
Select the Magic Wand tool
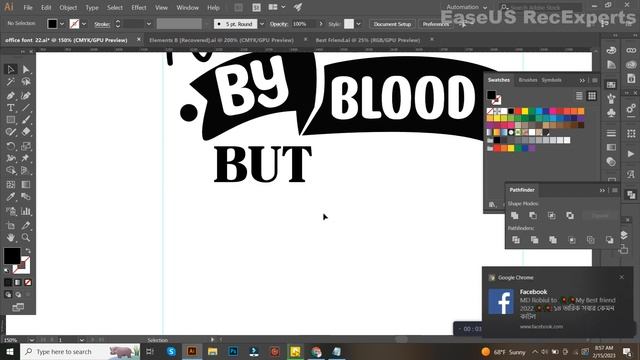11,82
